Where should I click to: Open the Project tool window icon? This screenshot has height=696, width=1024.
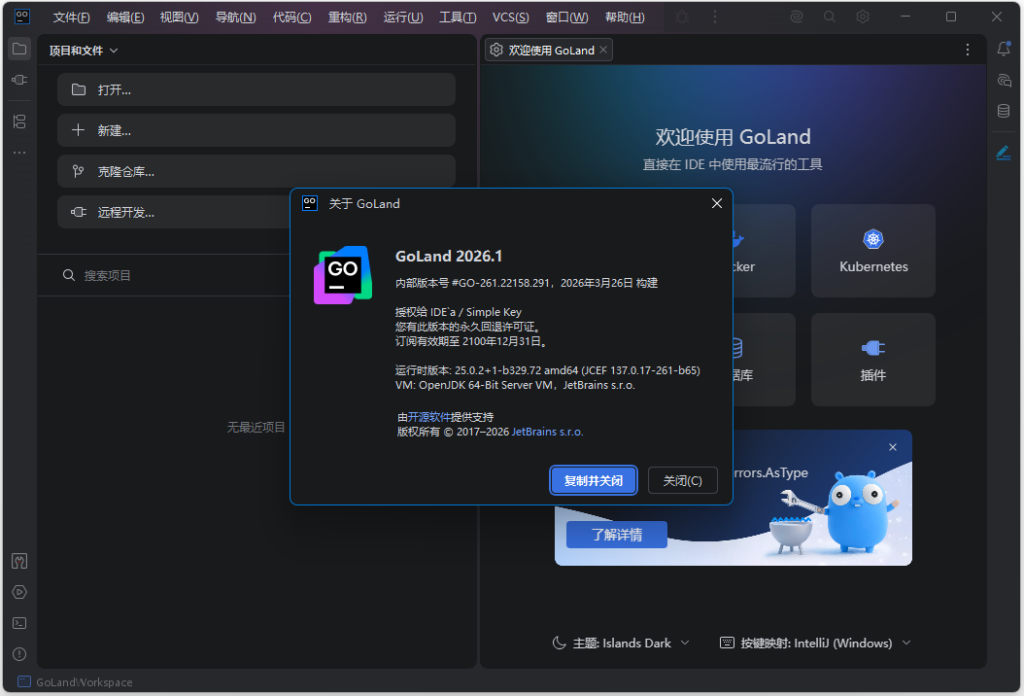[x=18, y=48]
